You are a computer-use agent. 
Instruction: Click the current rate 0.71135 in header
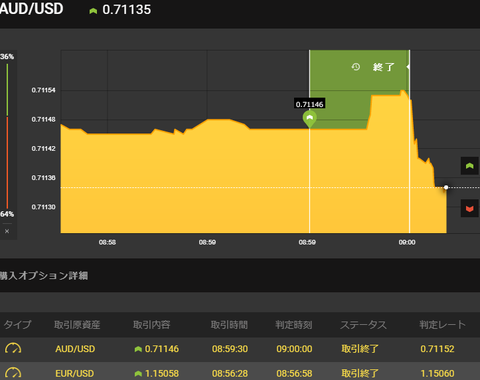127,10
